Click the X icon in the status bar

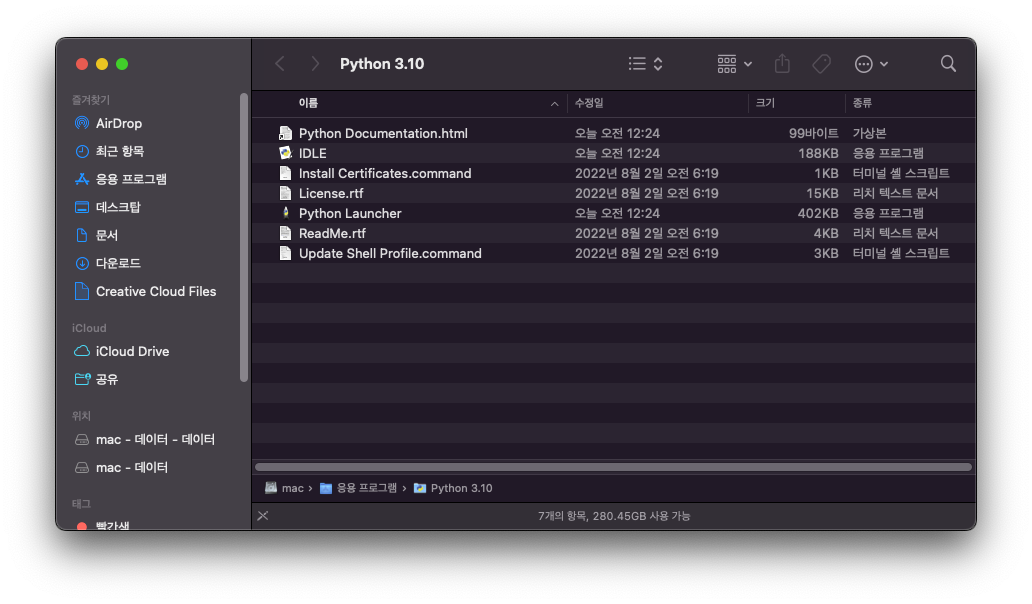(263, 516)
